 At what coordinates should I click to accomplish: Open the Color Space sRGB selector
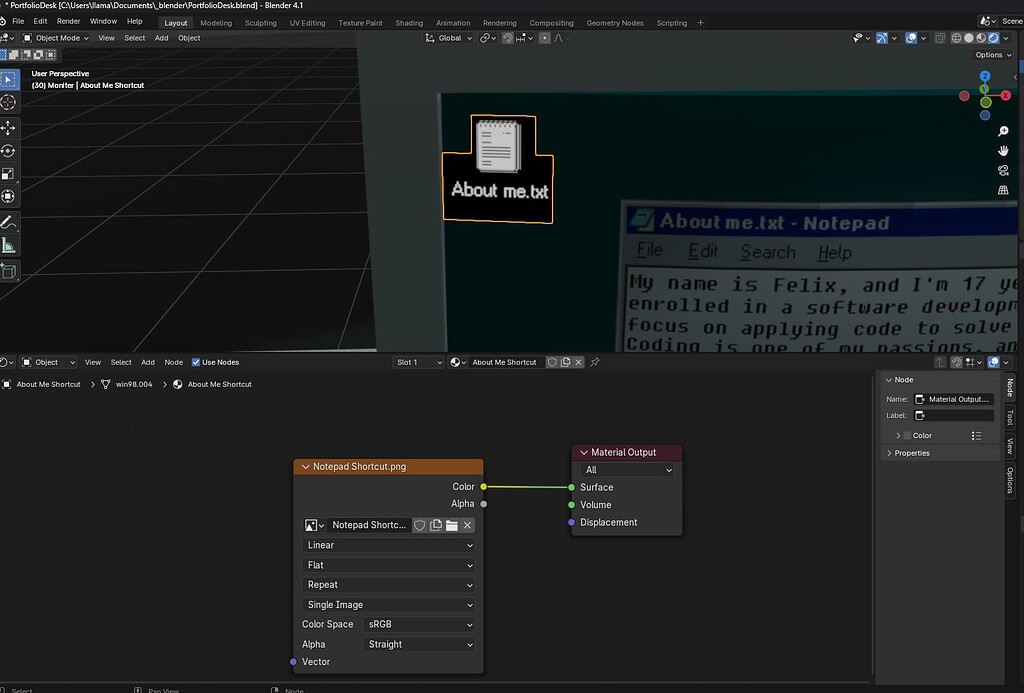point(420,624)
